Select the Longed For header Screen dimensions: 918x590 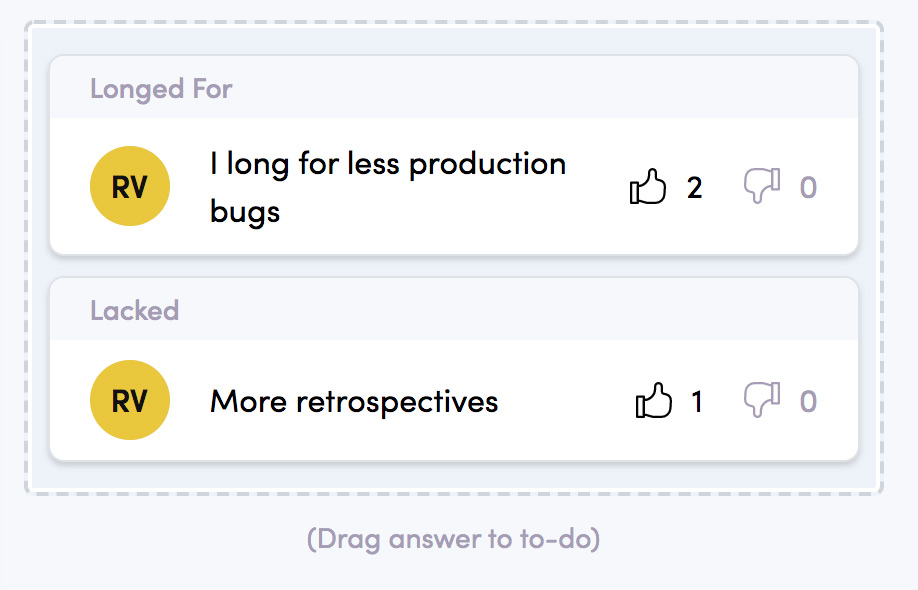(x=161, y=90)
